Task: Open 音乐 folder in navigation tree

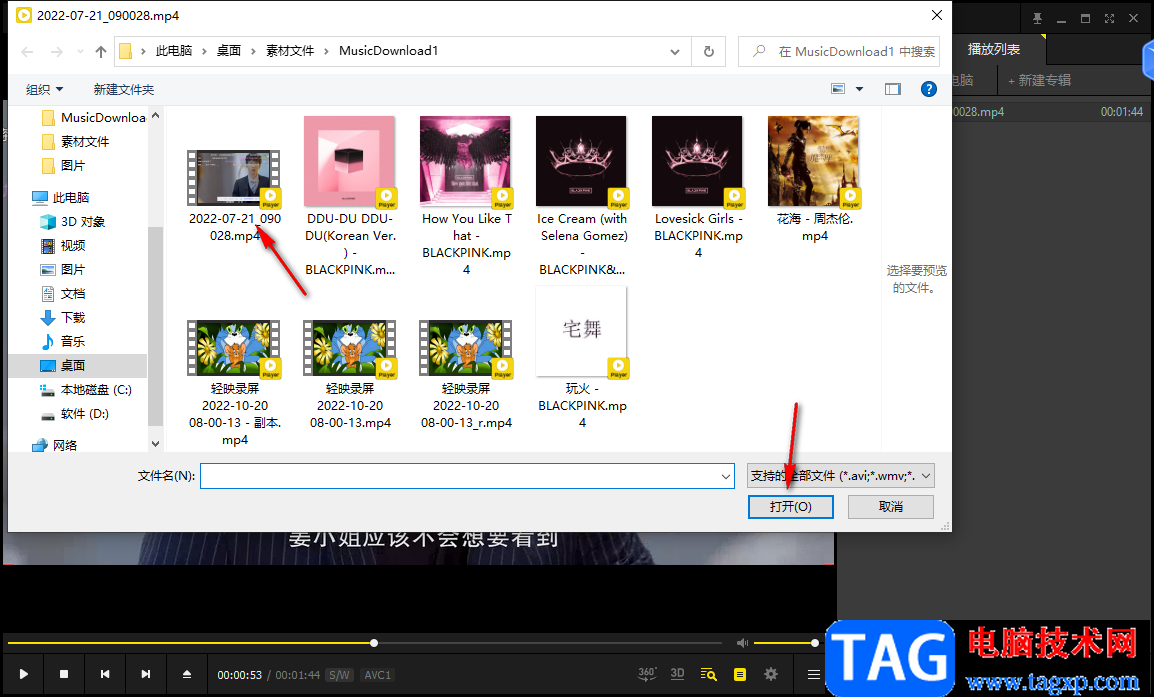Action: [x=63, y=342]
